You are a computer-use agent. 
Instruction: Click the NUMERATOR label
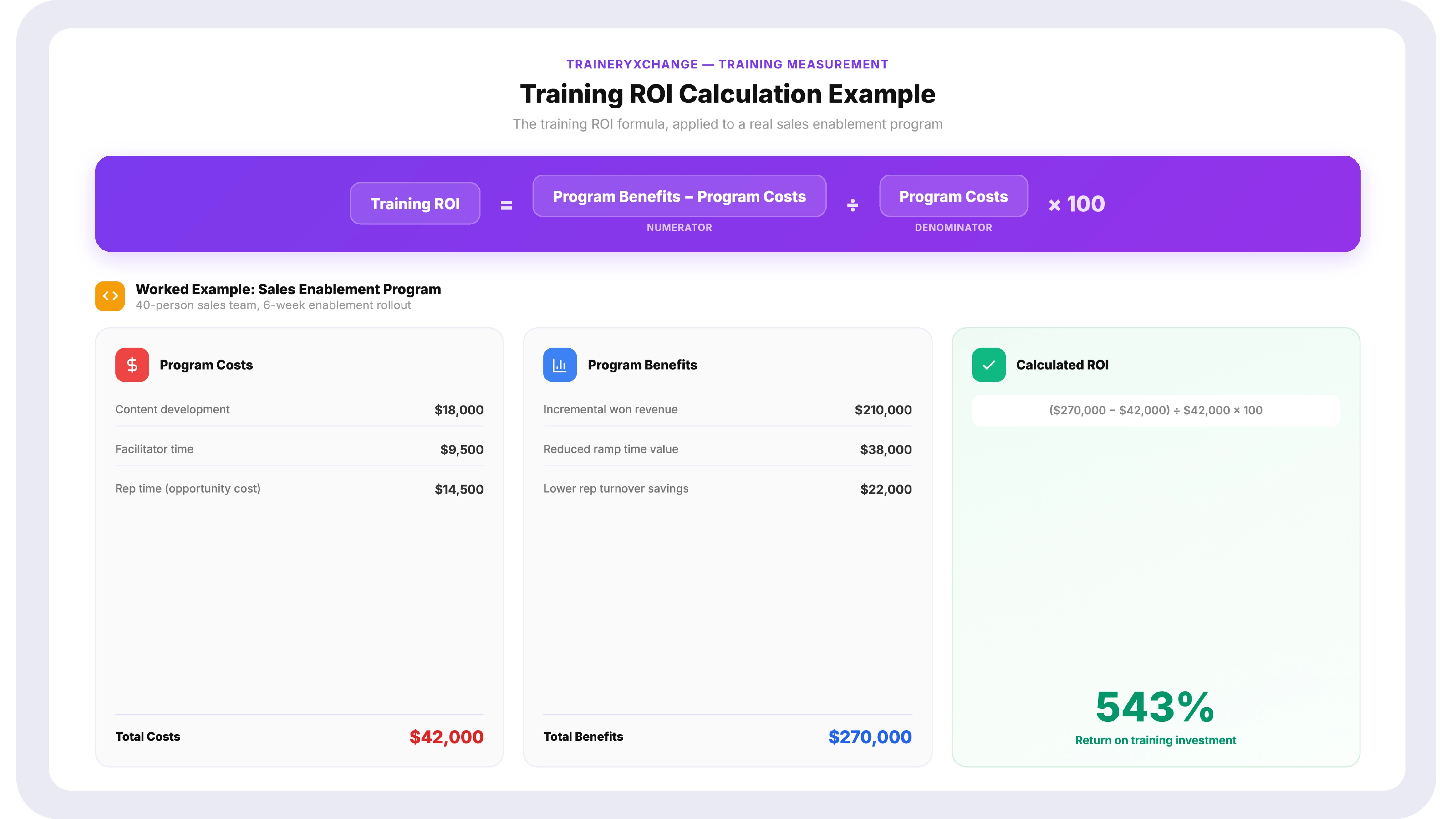(x=679, y=227)
